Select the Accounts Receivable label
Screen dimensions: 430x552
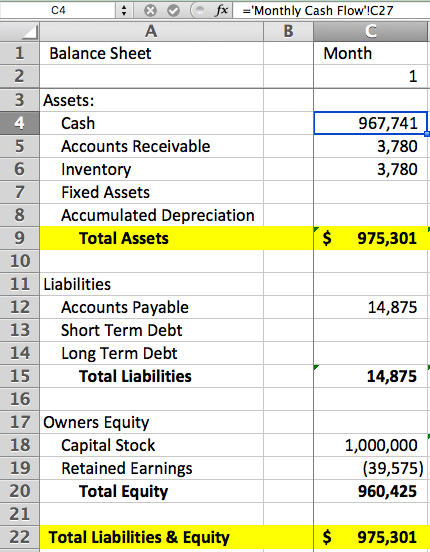(x=151, y=146)
